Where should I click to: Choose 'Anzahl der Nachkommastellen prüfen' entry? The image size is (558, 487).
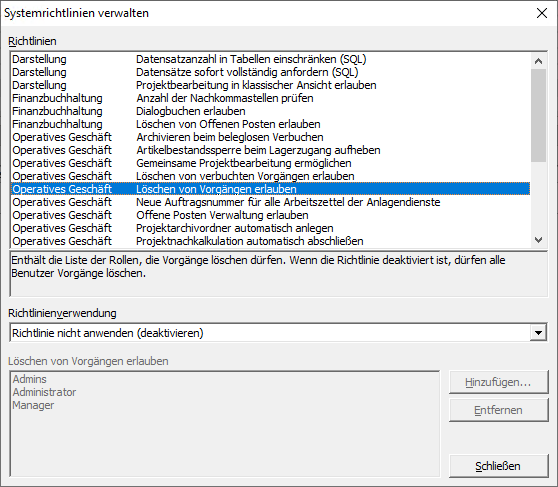point(270,98)
